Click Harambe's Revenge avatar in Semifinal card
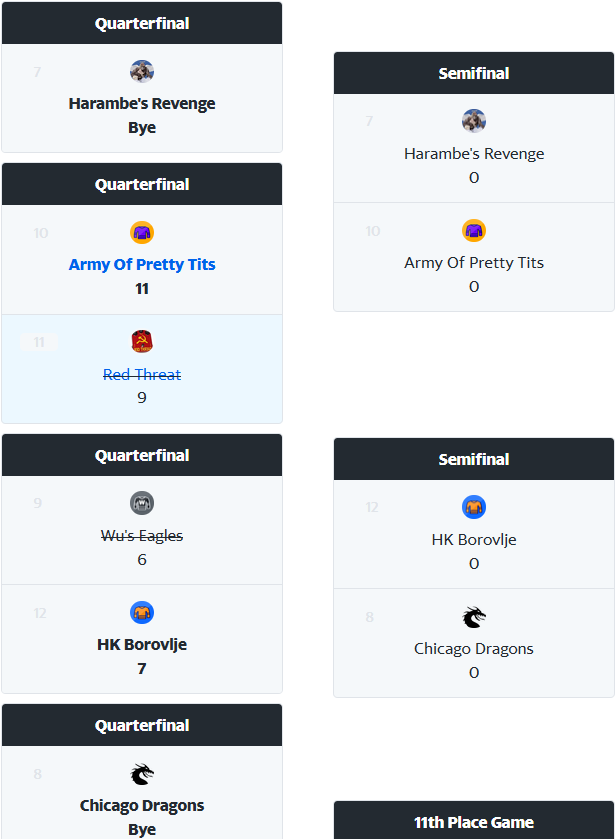The height and width of the screenshot is (839, 615). click(474, 122)
